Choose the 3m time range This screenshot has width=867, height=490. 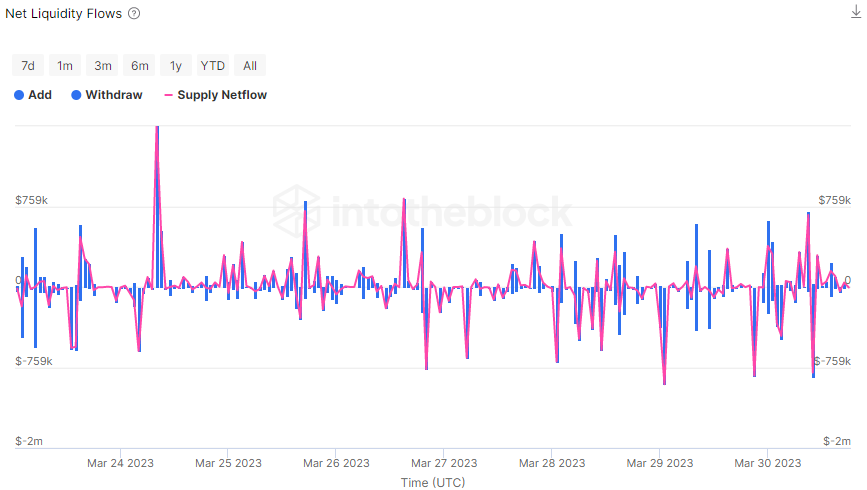pos(102,65)
